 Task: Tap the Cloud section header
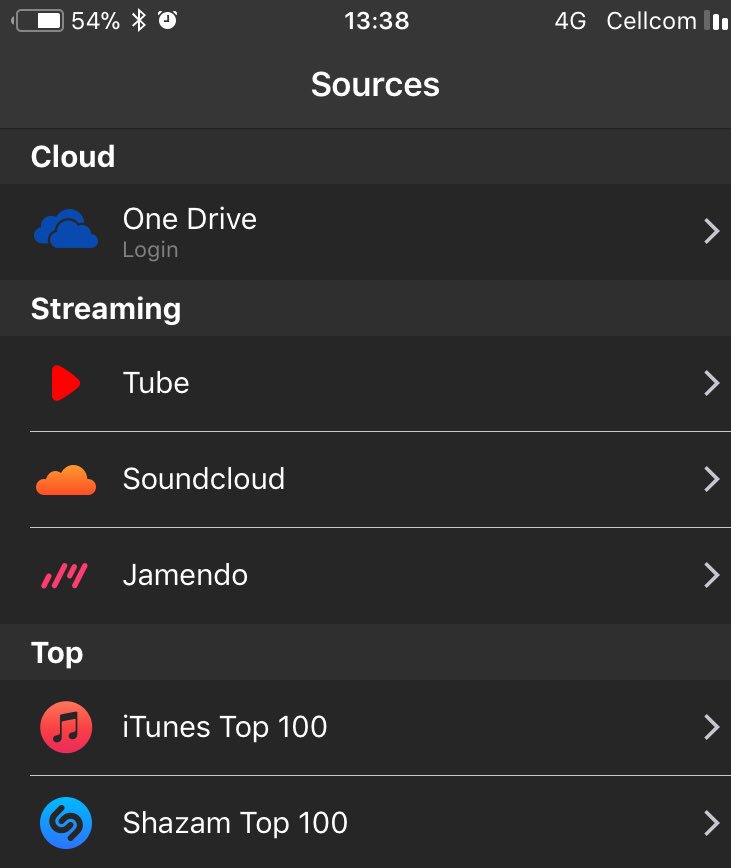[73, 157]
